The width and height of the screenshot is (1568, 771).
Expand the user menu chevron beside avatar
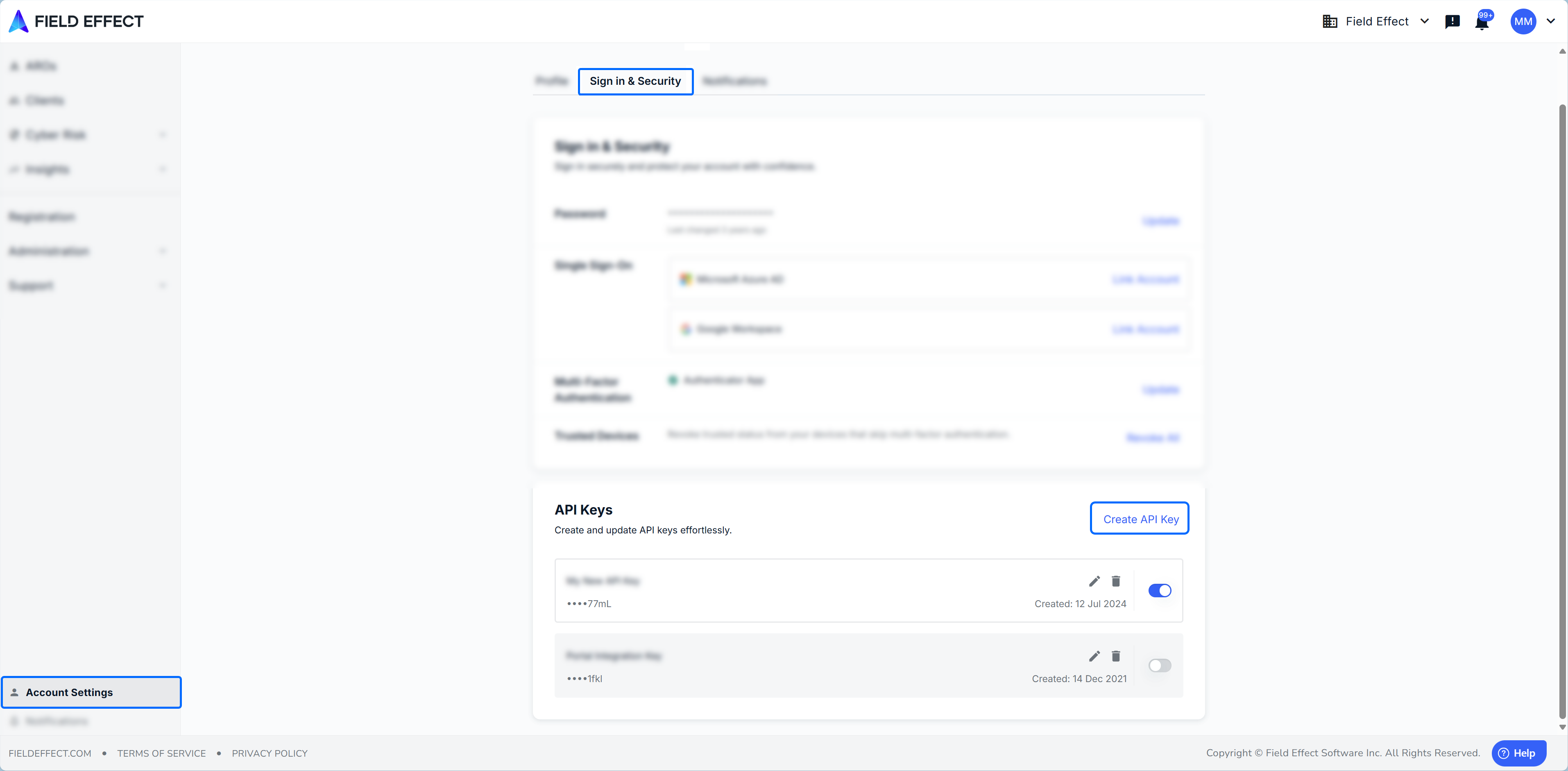tap(1551, 21)
